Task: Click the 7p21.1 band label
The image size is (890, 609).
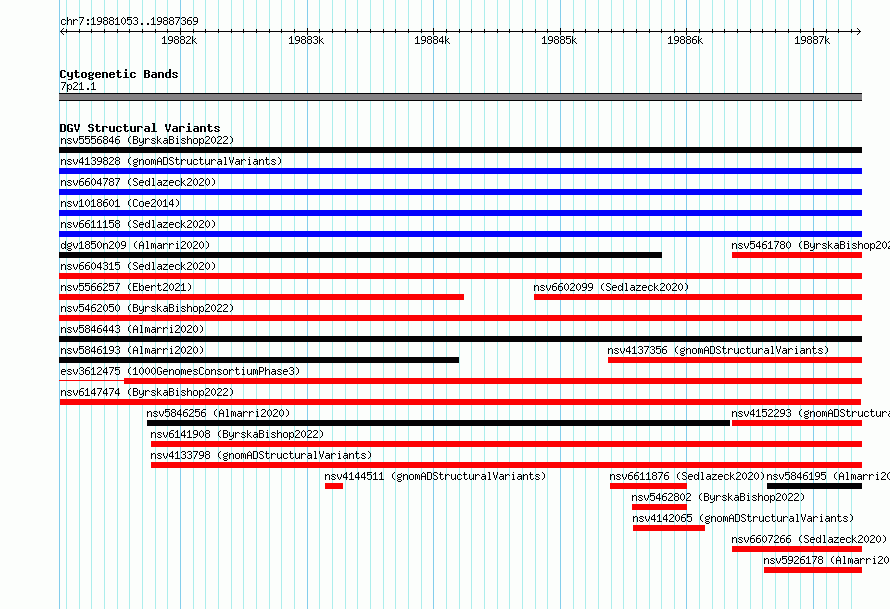Action: (78, 86)
